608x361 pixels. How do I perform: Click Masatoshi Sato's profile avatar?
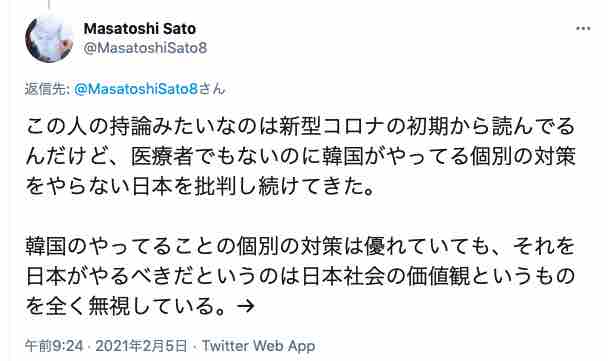[49, 38]
